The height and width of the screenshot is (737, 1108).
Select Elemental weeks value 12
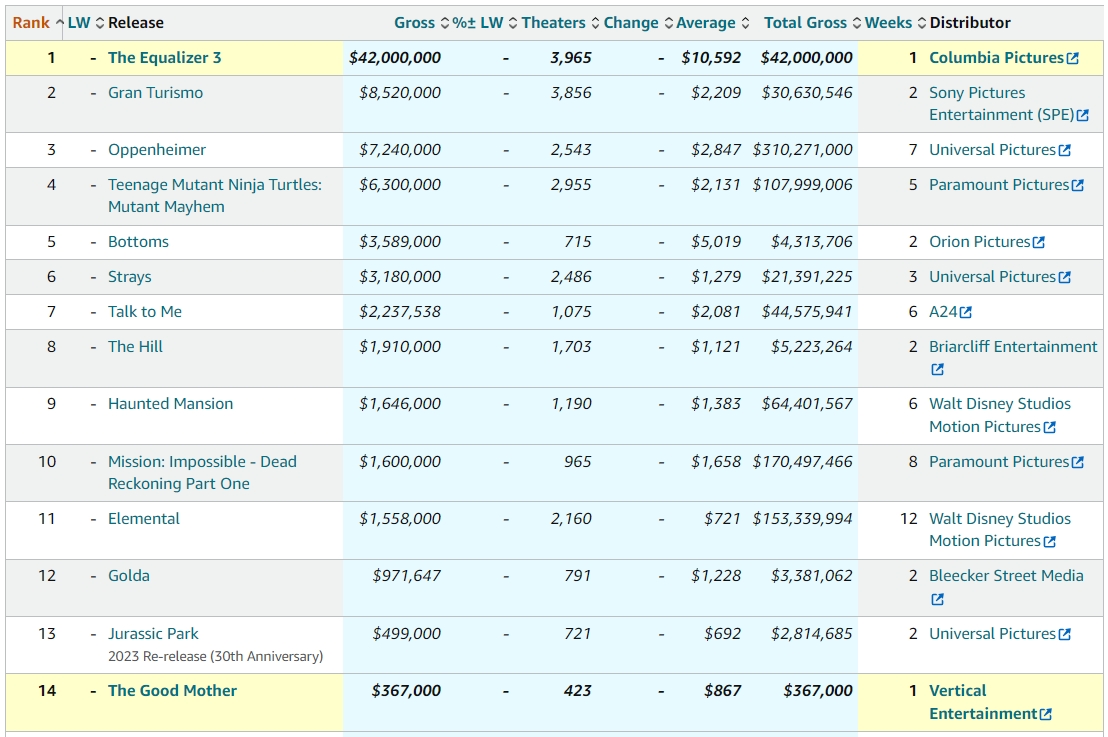pos(909,519)
